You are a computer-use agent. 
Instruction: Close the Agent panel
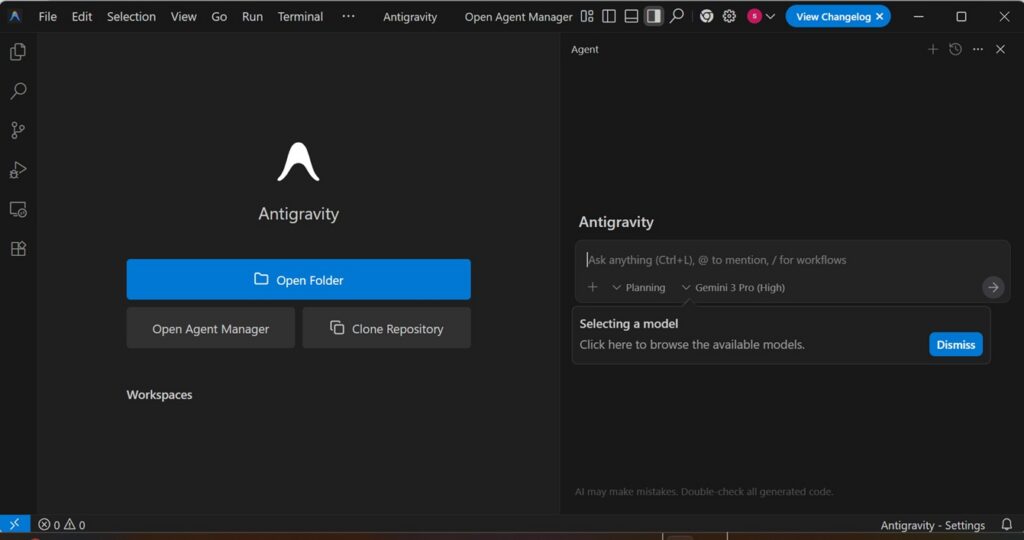tap(1000, 49)
